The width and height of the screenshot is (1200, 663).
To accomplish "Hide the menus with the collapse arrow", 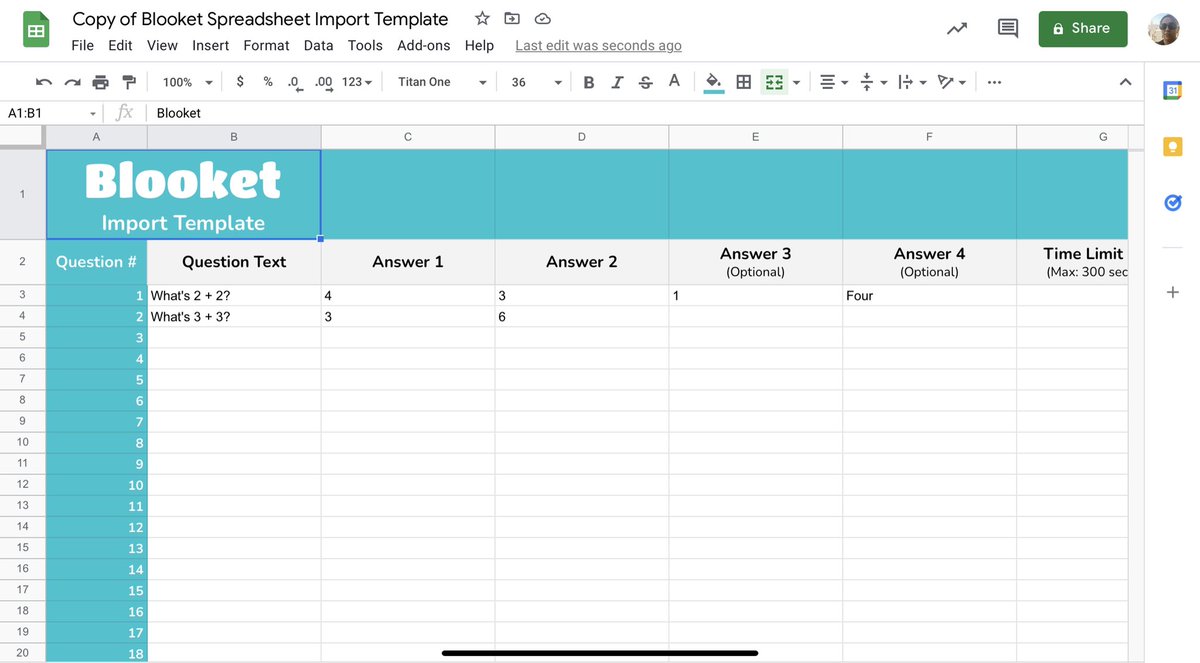I will 1125,82.
